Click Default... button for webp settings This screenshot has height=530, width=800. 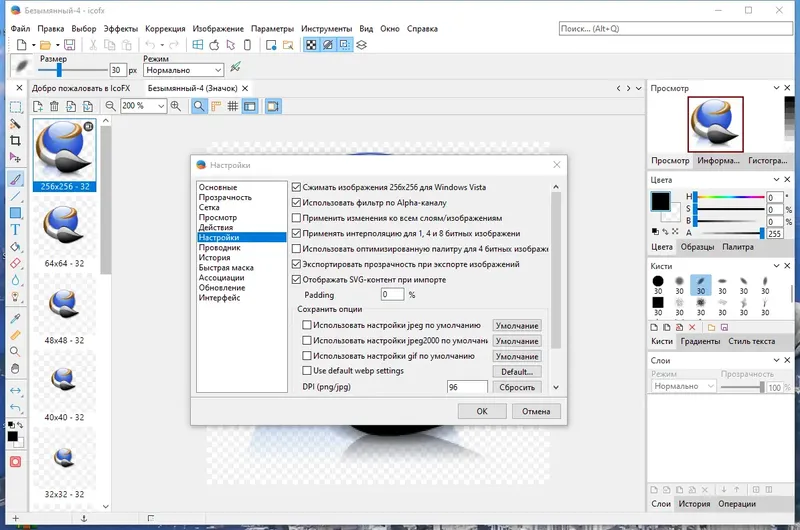coord(517,372)
